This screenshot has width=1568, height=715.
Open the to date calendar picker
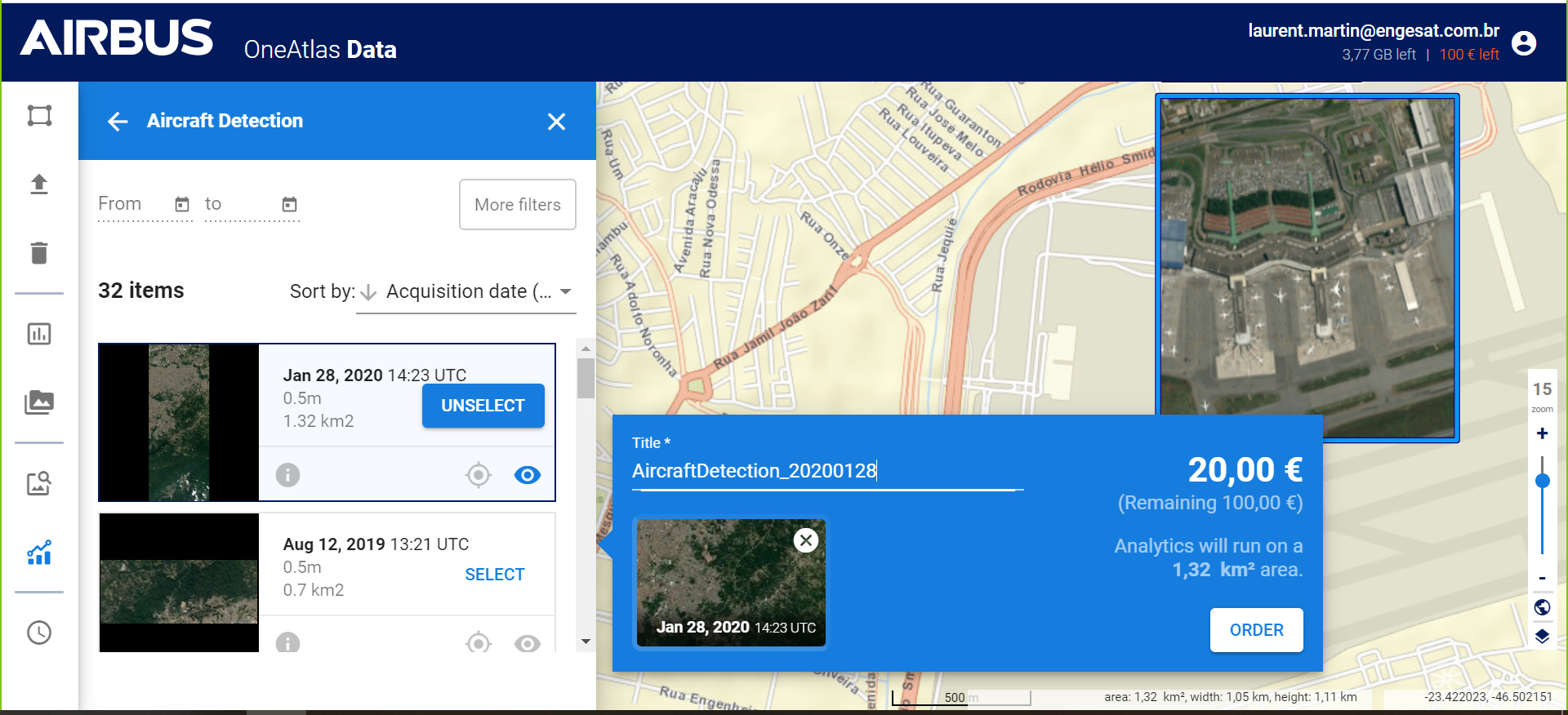[290, 204]
